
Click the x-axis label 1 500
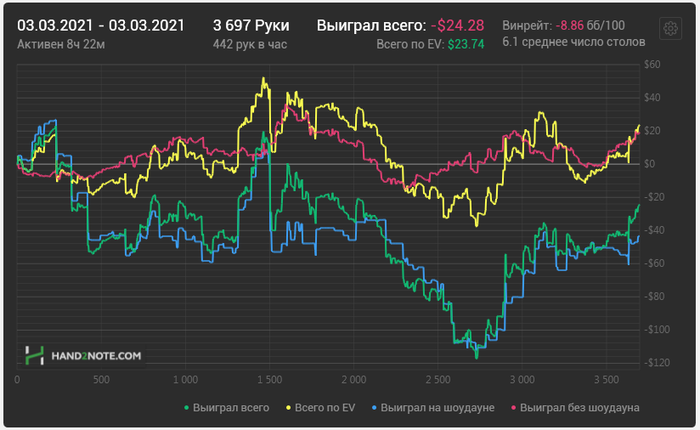pos(270,380)
